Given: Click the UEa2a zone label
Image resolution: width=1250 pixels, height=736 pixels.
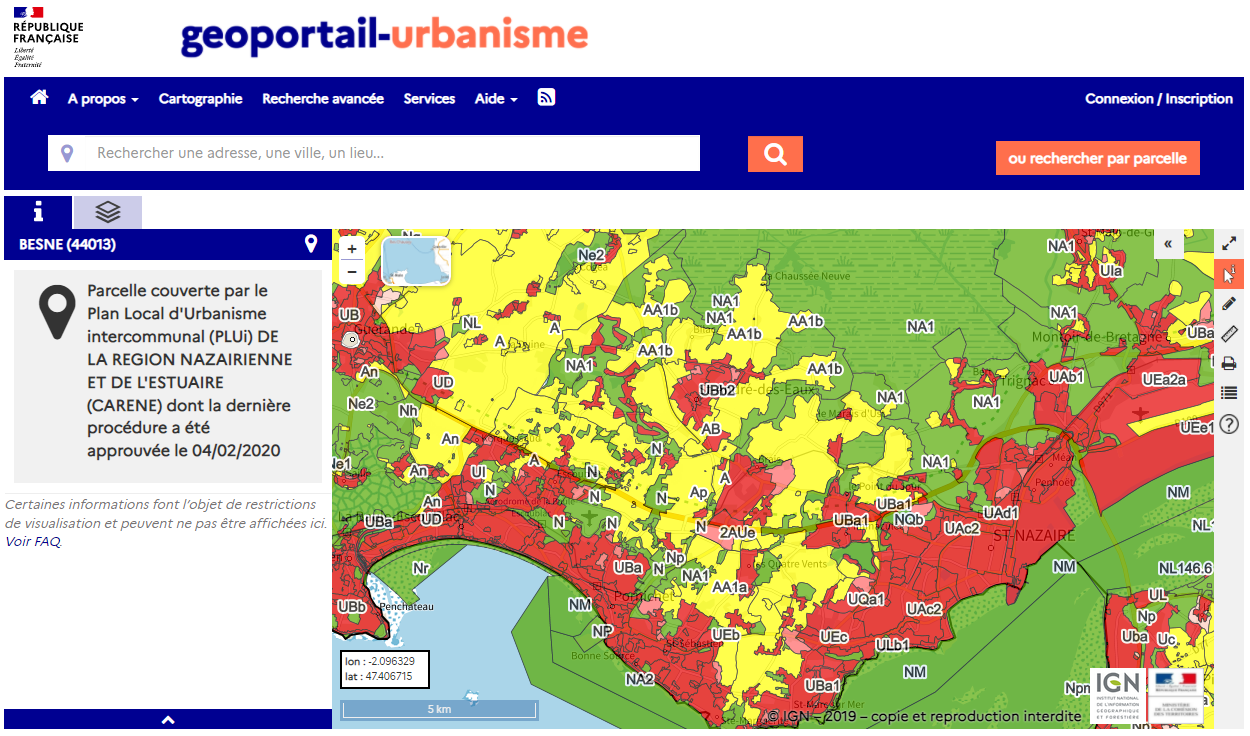Looking at the screenshot, I should tap(1165, 379).
